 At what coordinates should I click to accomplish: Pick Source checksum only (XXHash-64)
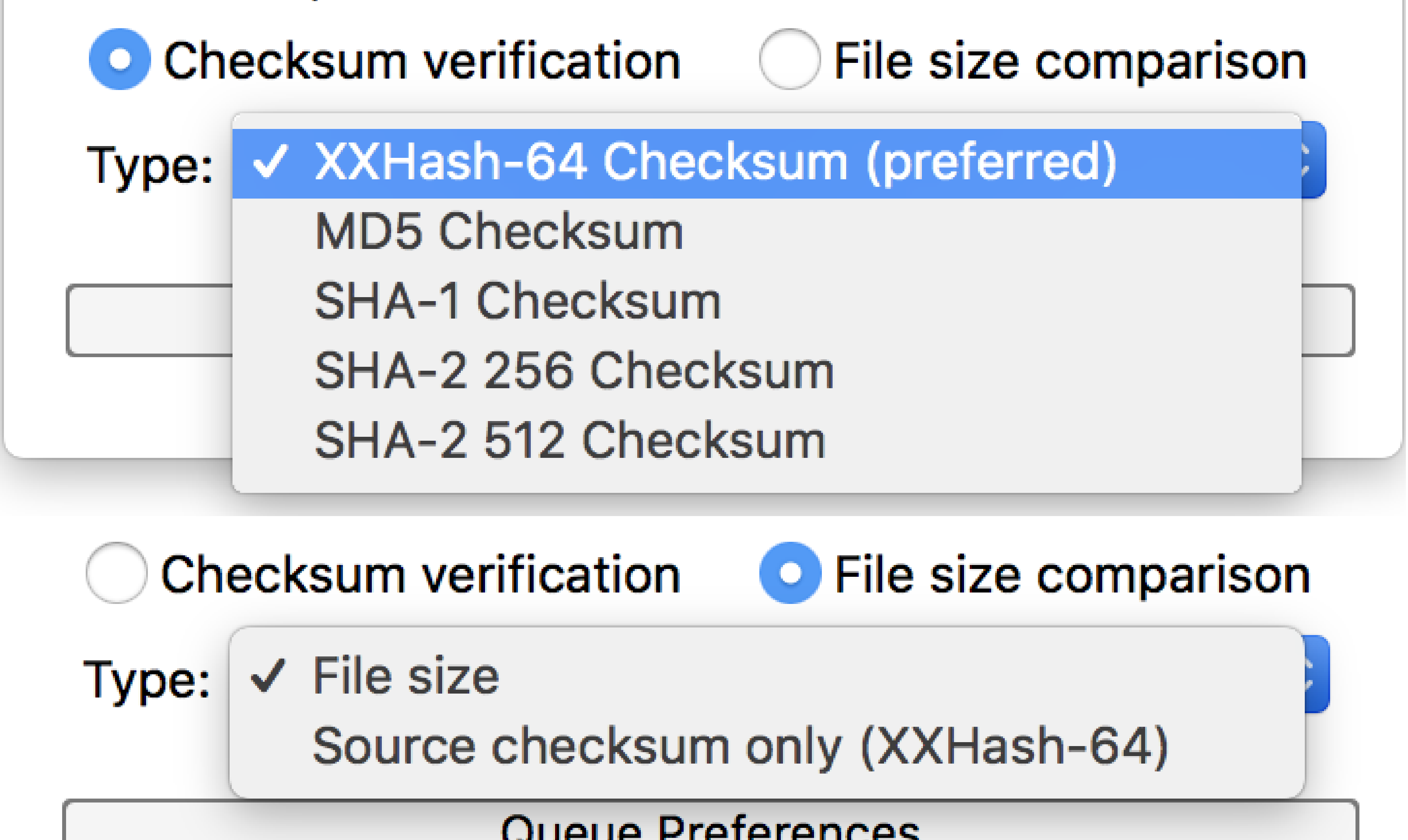(739, 746)
